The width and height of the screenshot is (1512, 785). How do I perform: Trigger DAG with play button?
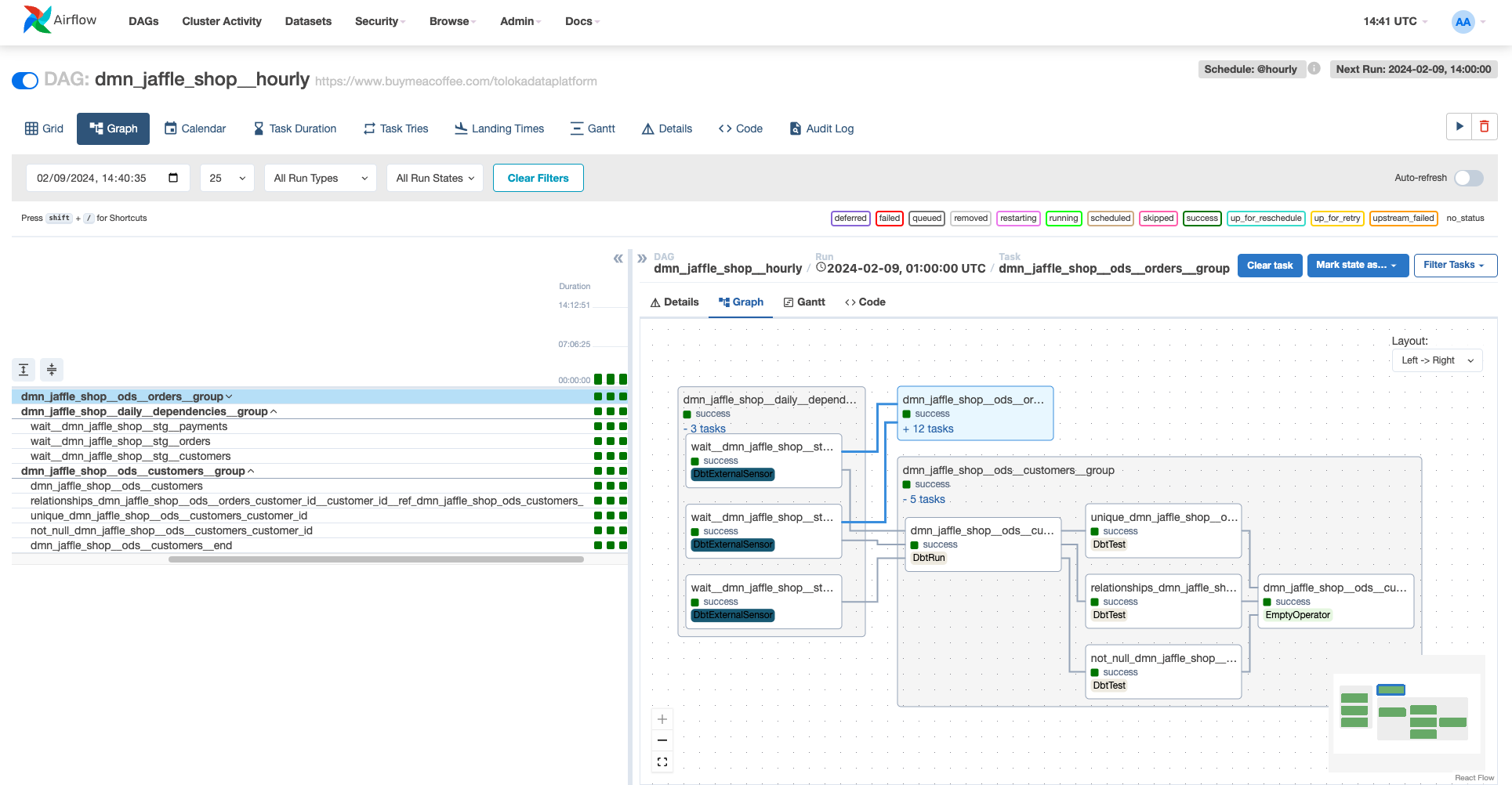tap(1459, 127)
